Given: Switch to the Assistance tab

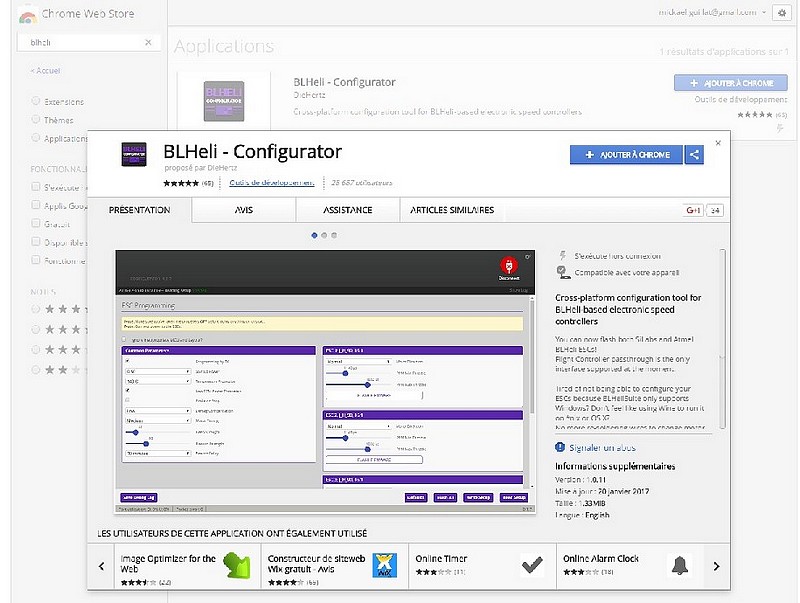Looking at the screenshot, I should tap(348, 210).
